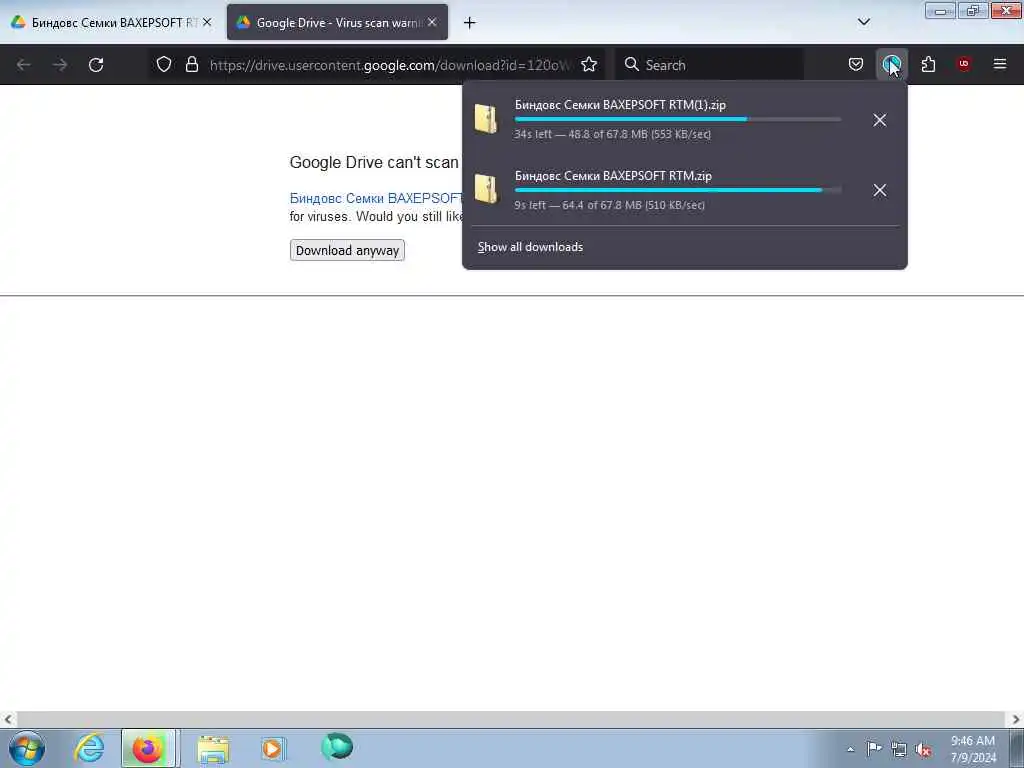Reload the current page
The width and height of the screenshot is (1024, 768).
[x=96, y=65]
